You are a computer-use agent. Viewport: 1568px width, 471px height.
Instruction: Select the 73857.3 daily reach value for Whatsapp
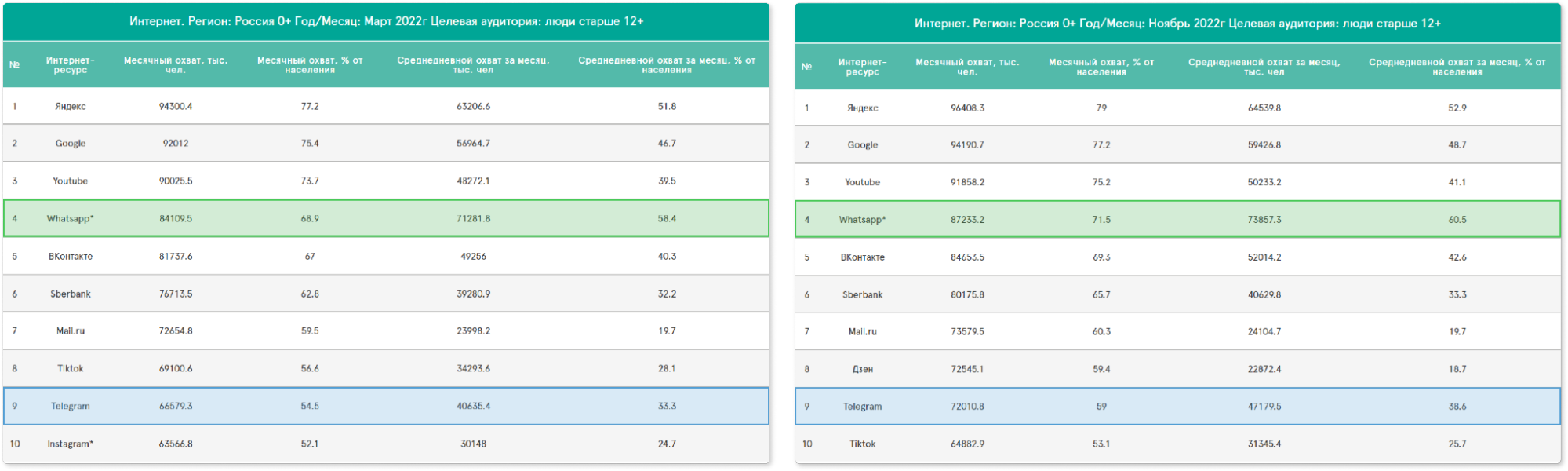click(x=1264, y=220)
